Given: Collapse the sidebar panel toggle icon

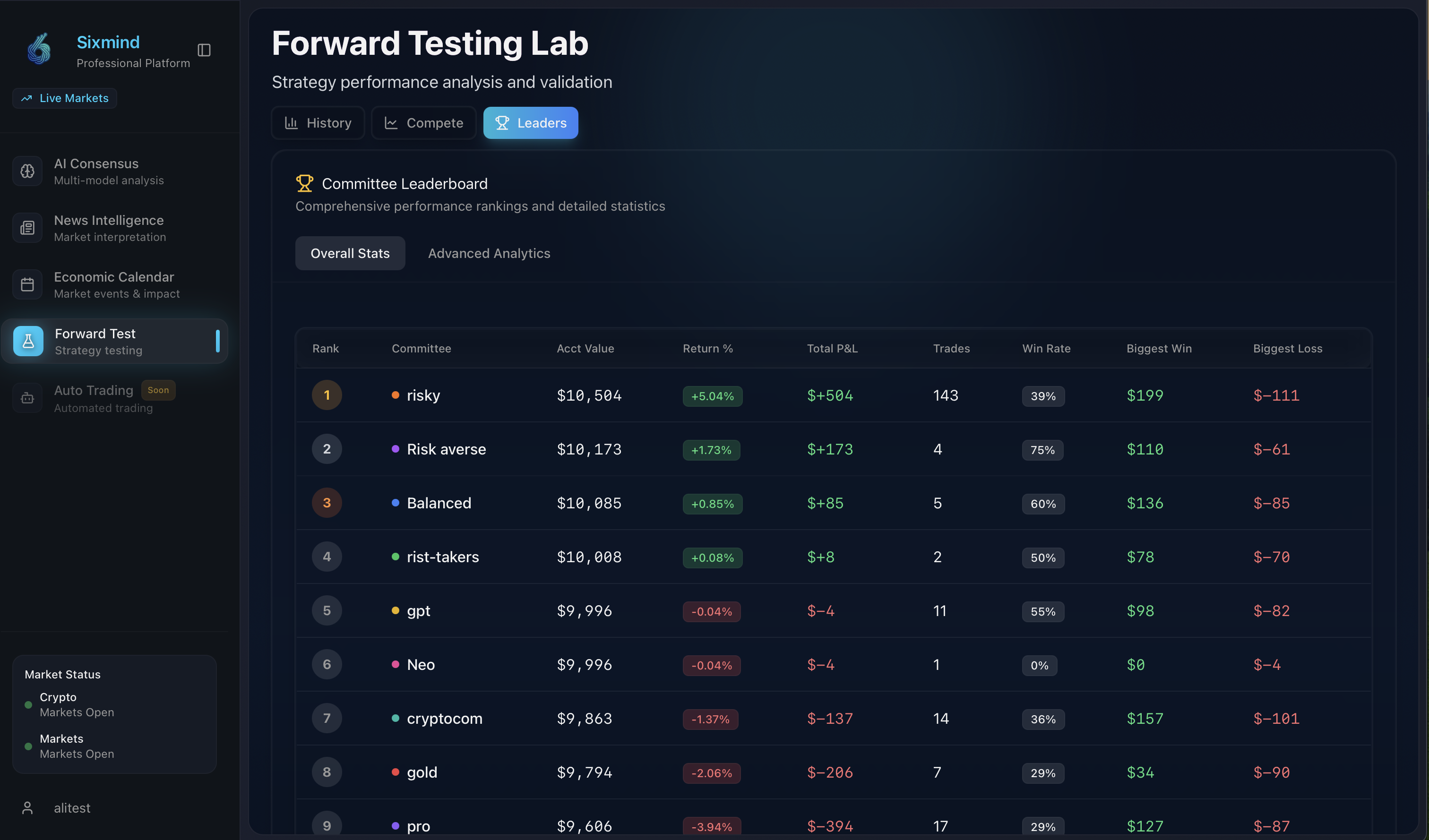Looking at the screenshot, I should tap(204, 50).
